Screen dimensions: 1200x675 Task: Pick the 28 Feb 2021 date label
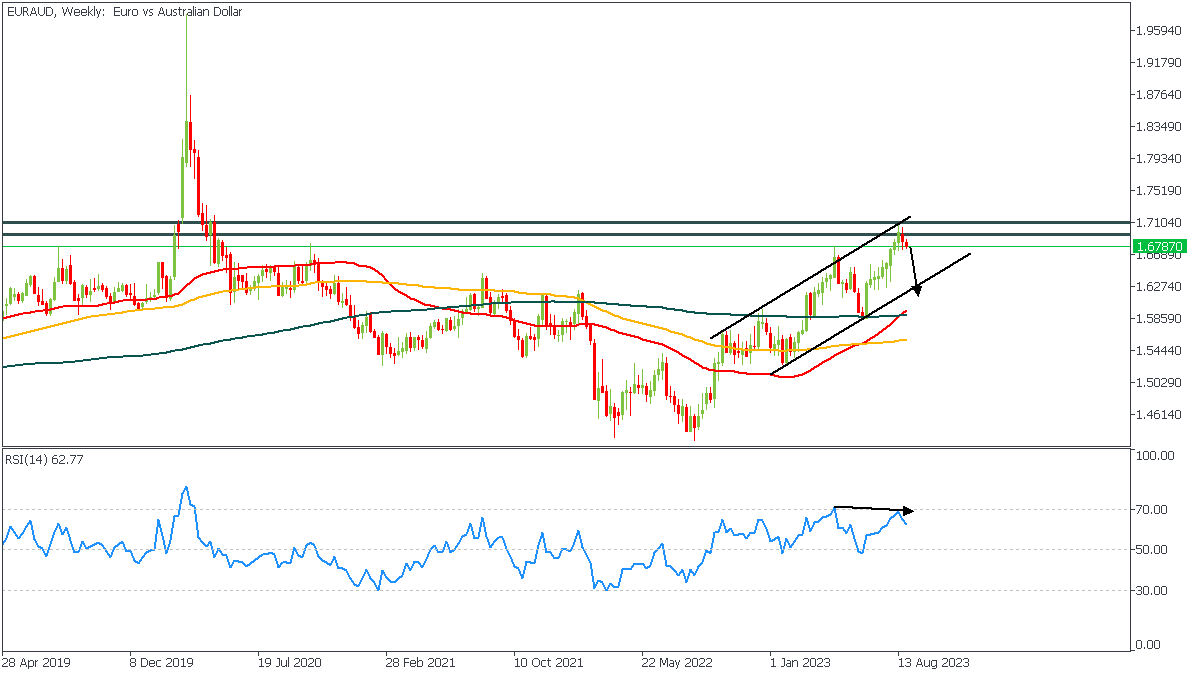click(x=417, y=662)
